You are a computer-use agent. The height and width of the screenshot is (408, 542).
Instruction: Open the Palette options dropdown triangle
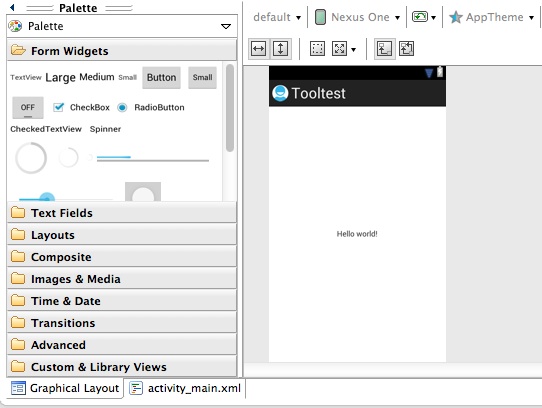pos(226,26)
